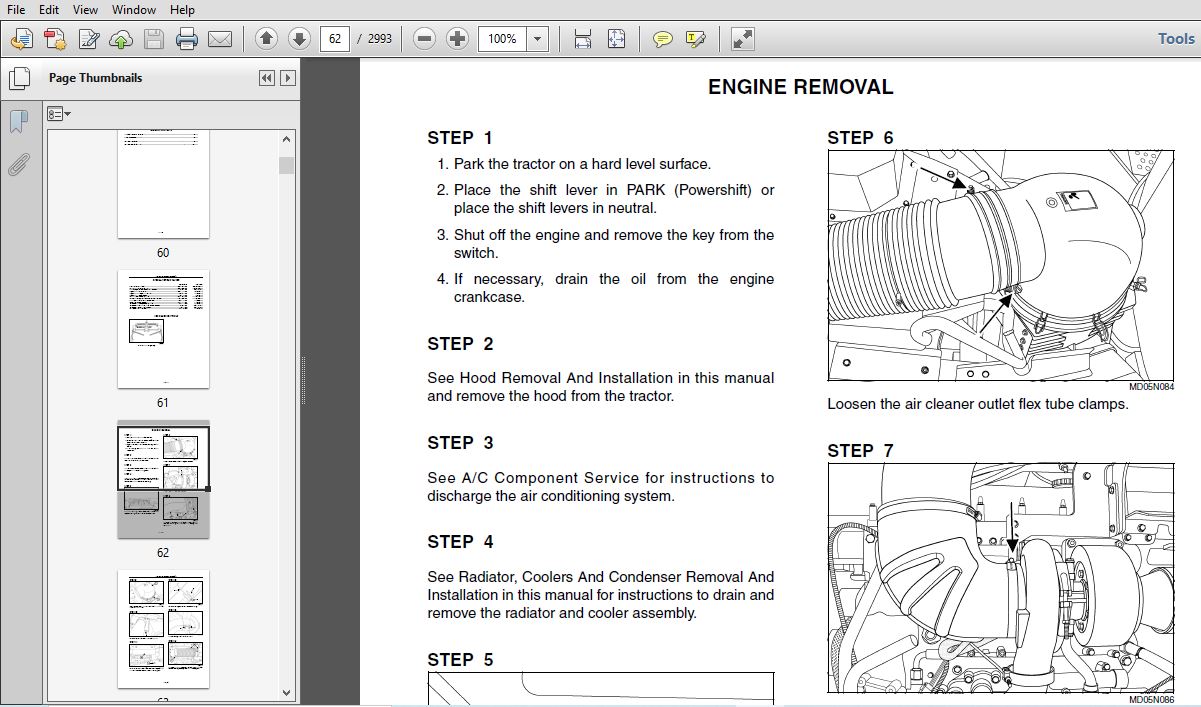Click the STEP 7 heading
This screenshot has height=707, width=1201.
pyautogui.click(x=860, y=451)
